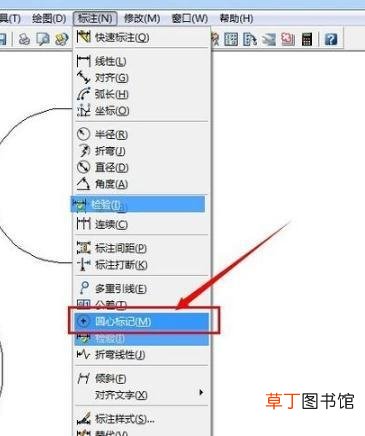365x436 pixels.
Task: Choose 标注打断(K) dimension break
Action: coord(142,265)
